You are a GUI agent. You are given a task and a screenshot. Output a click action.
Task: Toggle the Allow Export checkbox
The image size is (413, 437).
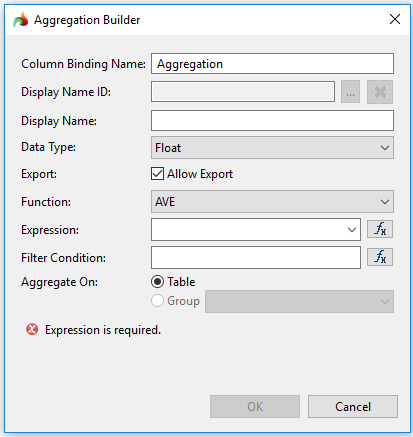[x=157, y=174]
